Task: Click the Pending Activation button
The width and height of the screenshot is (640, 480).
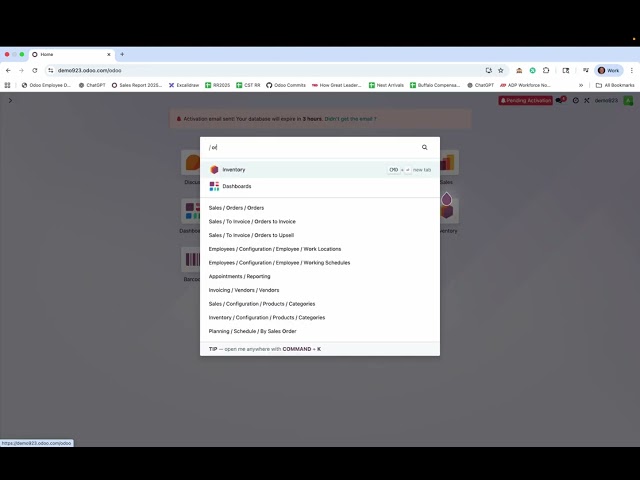Action: click(x=525, y=100)
